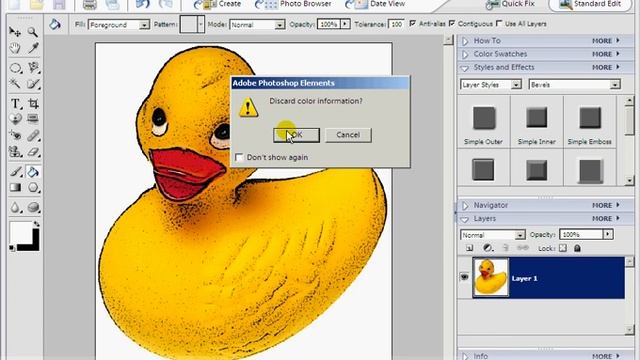Select the Zoom magnifier tool
Screen dimensions: 640x360
coord(33,32)
